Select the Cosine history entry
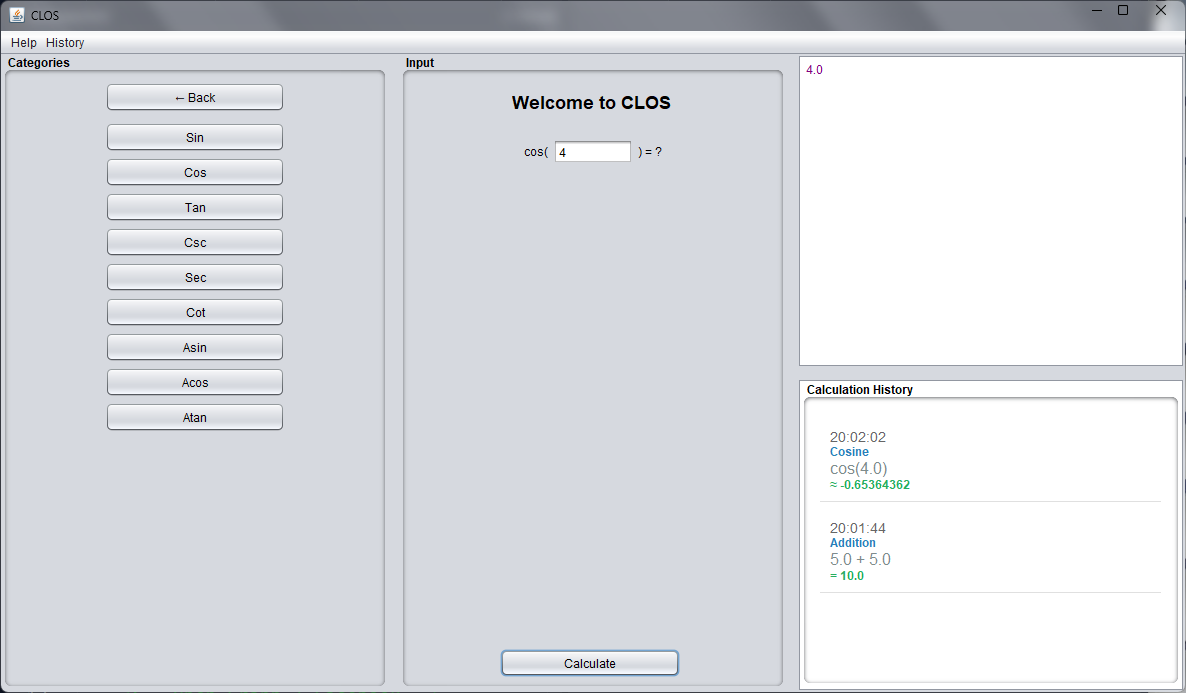Viewport: 1186px width, 693px height. pos(849,452)
